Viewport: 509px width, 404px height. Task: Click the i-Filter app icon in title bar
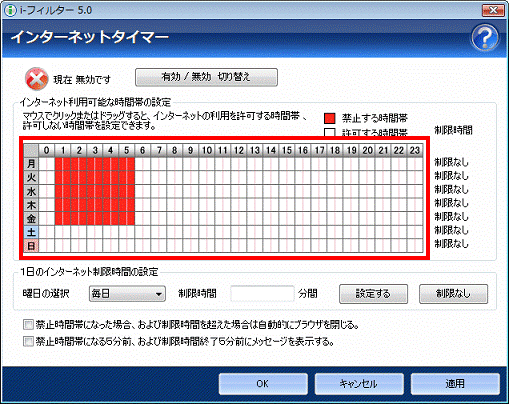(x=11, y=10)
